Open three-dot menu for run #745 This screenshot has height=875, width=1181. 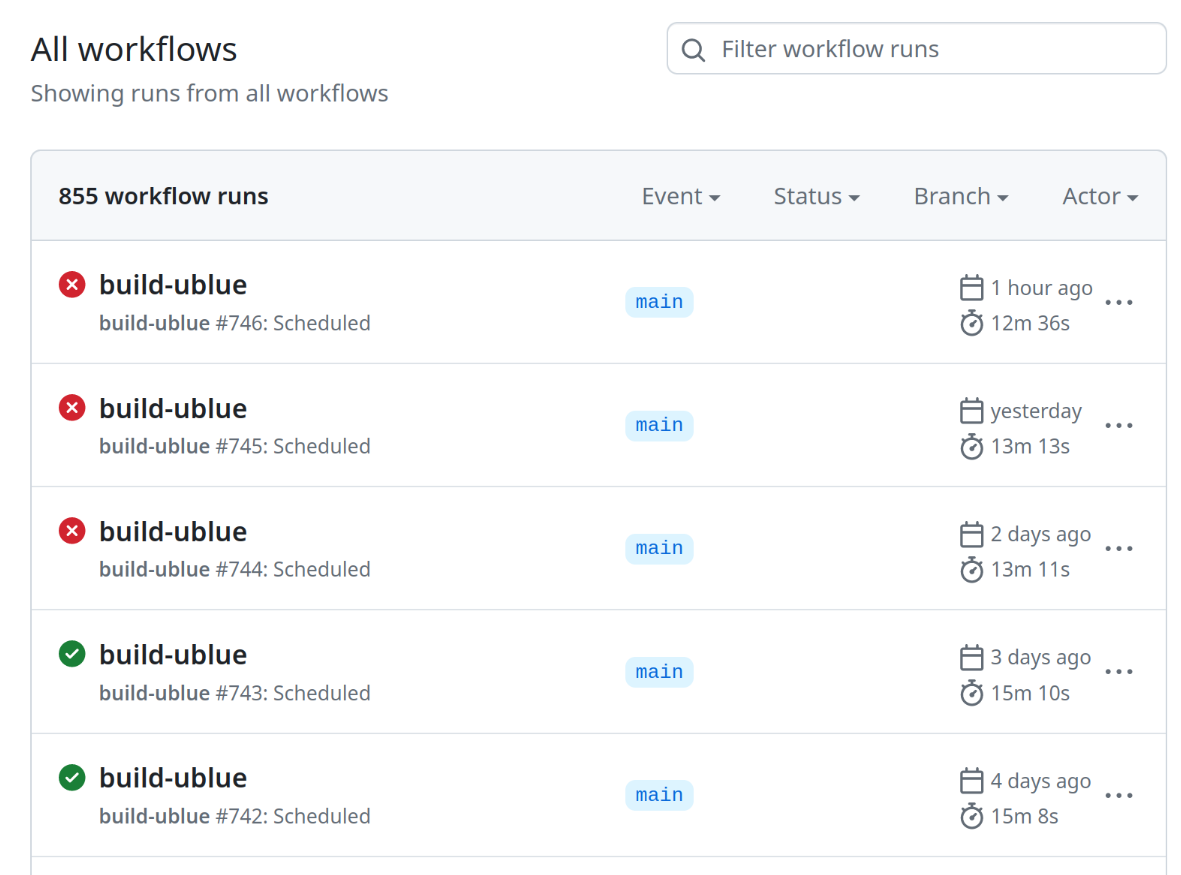point(1119,425)
